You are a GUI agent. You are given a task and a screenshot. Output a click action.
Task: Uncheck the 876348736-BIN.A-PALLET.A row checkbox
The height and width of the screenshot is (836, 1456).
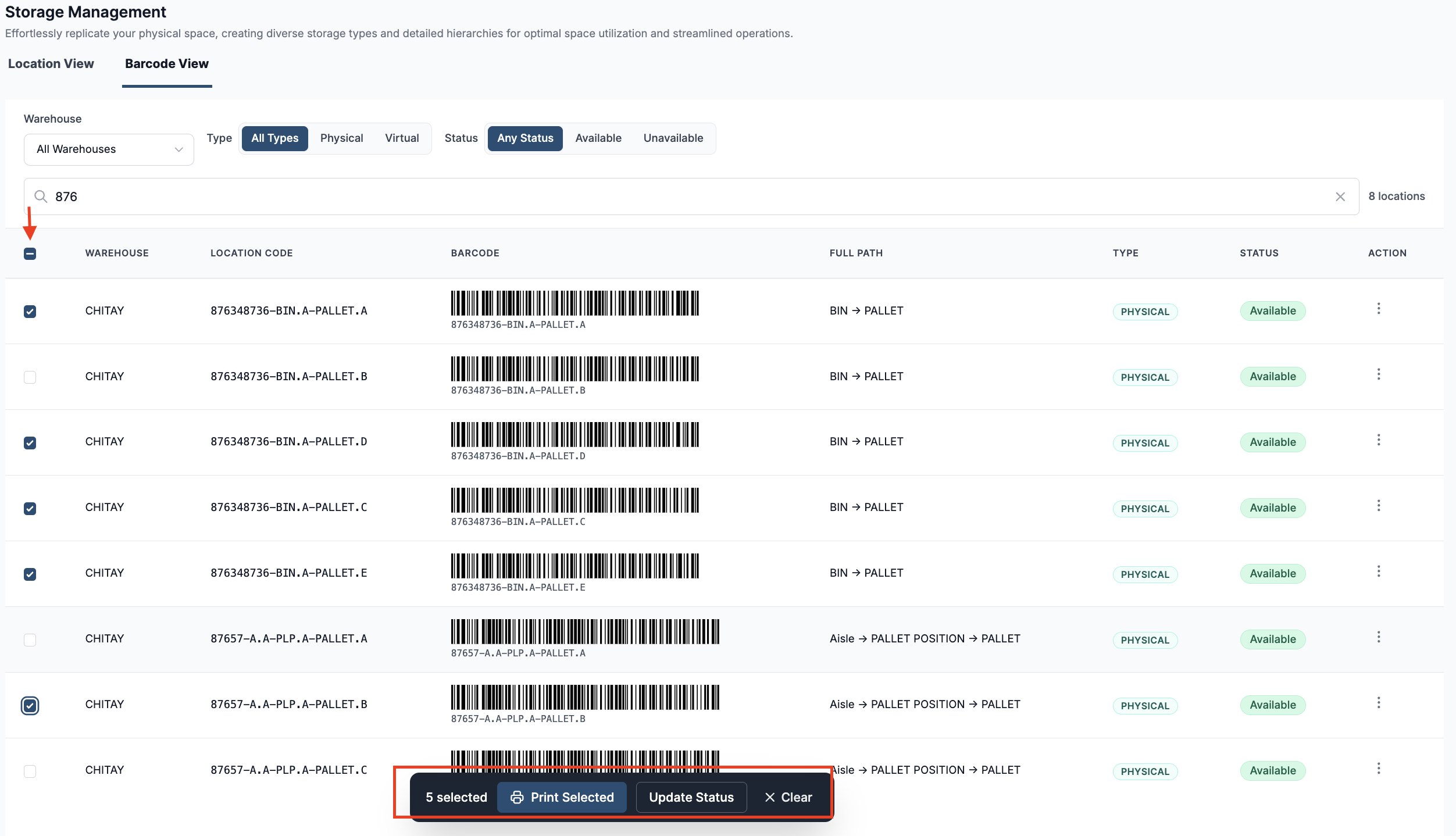coord(30,312)
